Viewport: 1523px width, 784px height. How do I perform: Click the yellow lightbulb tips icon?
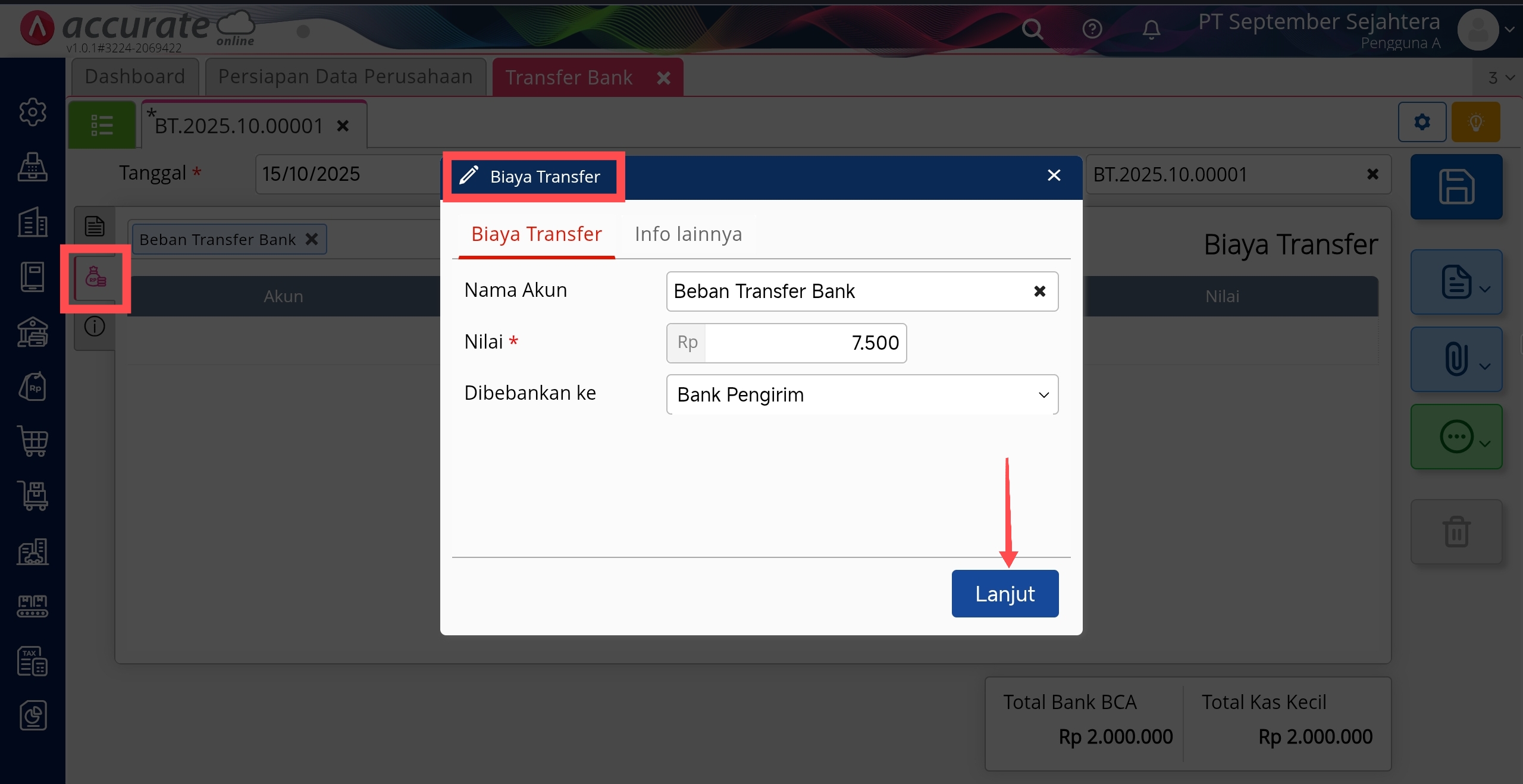tap(1475, 122)
